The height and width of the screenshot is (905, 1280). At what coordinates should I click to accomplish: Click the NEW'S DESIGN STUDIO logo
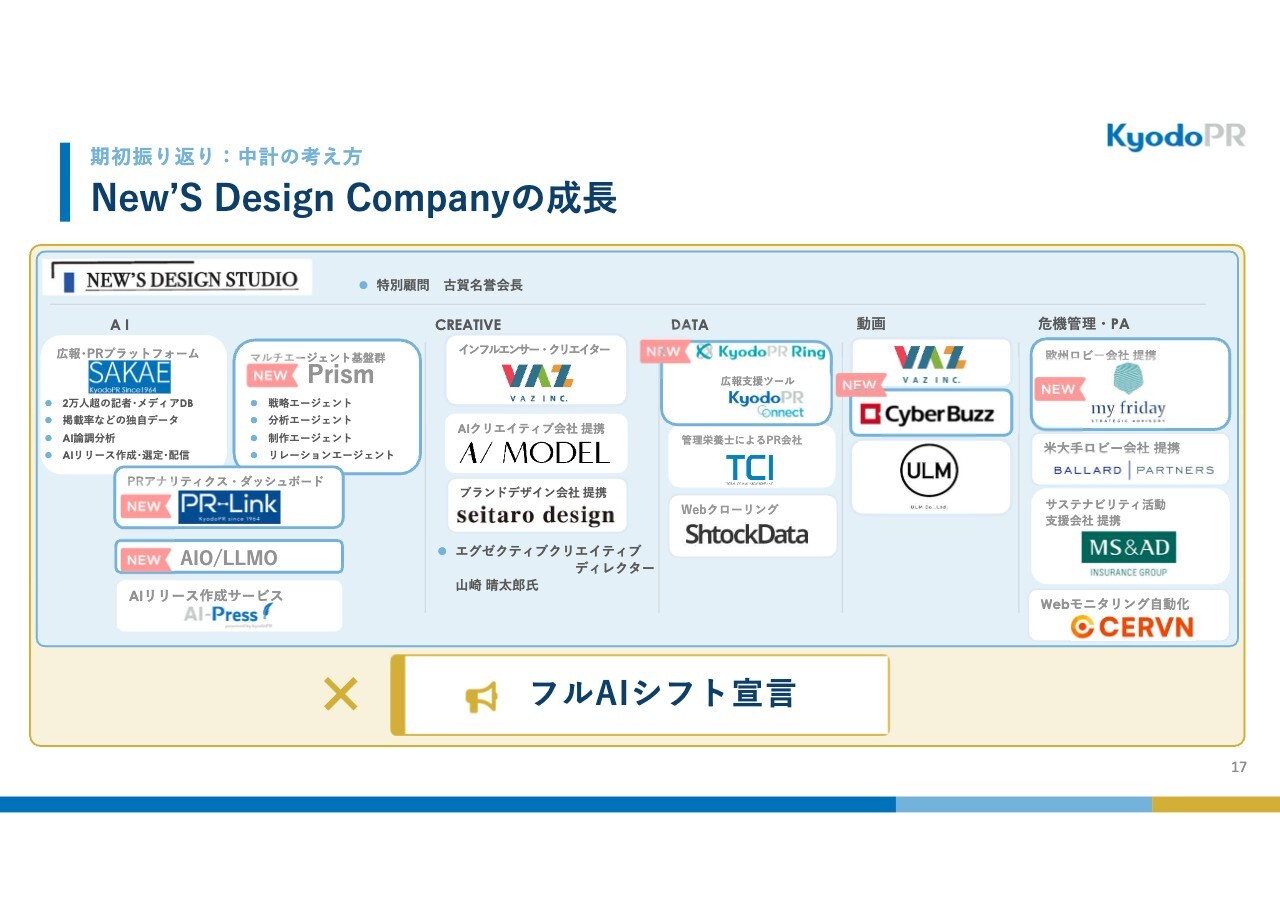coord(180,279)
